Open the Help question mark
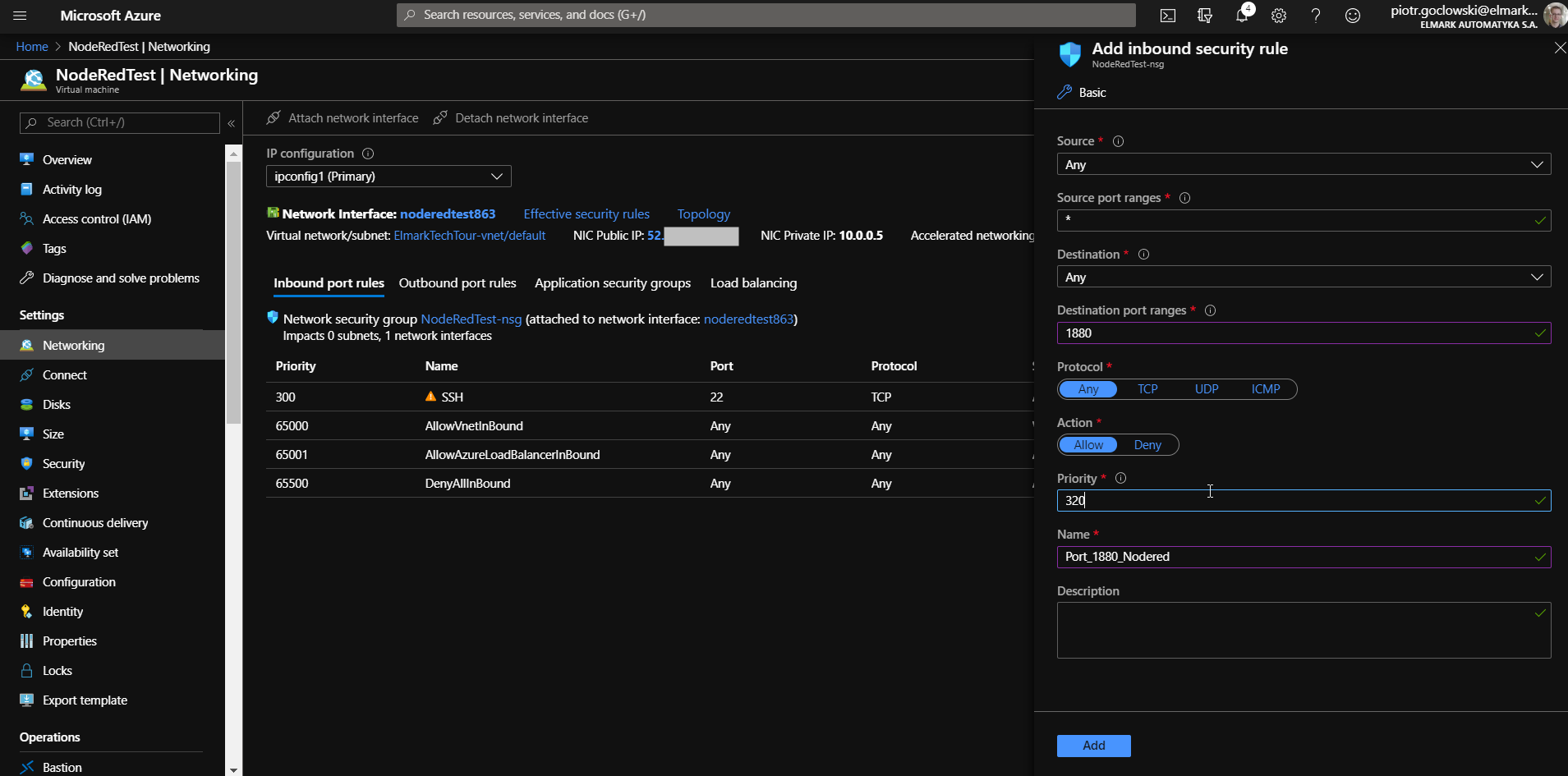1568x776 pixels. coord(1316,16)
